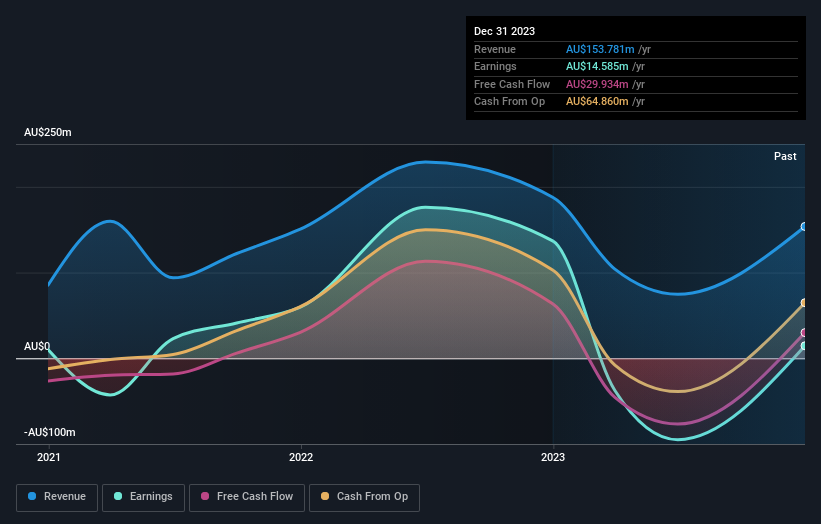
Task: Click the AU$14.585m earnings value
Action: point(597,66)
